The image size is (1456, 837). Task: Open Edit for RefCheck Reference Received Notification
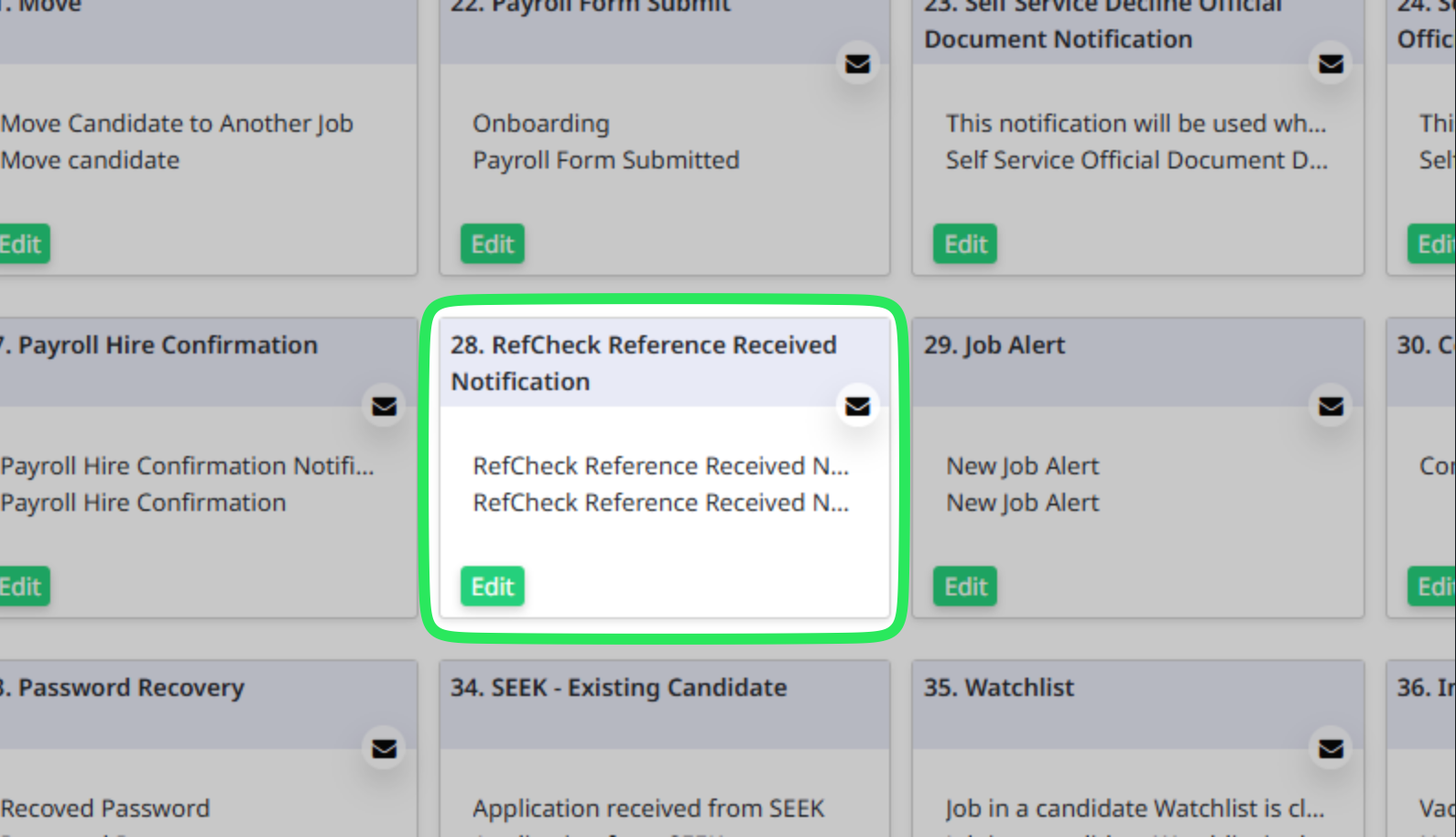click(x=493, y=587)
